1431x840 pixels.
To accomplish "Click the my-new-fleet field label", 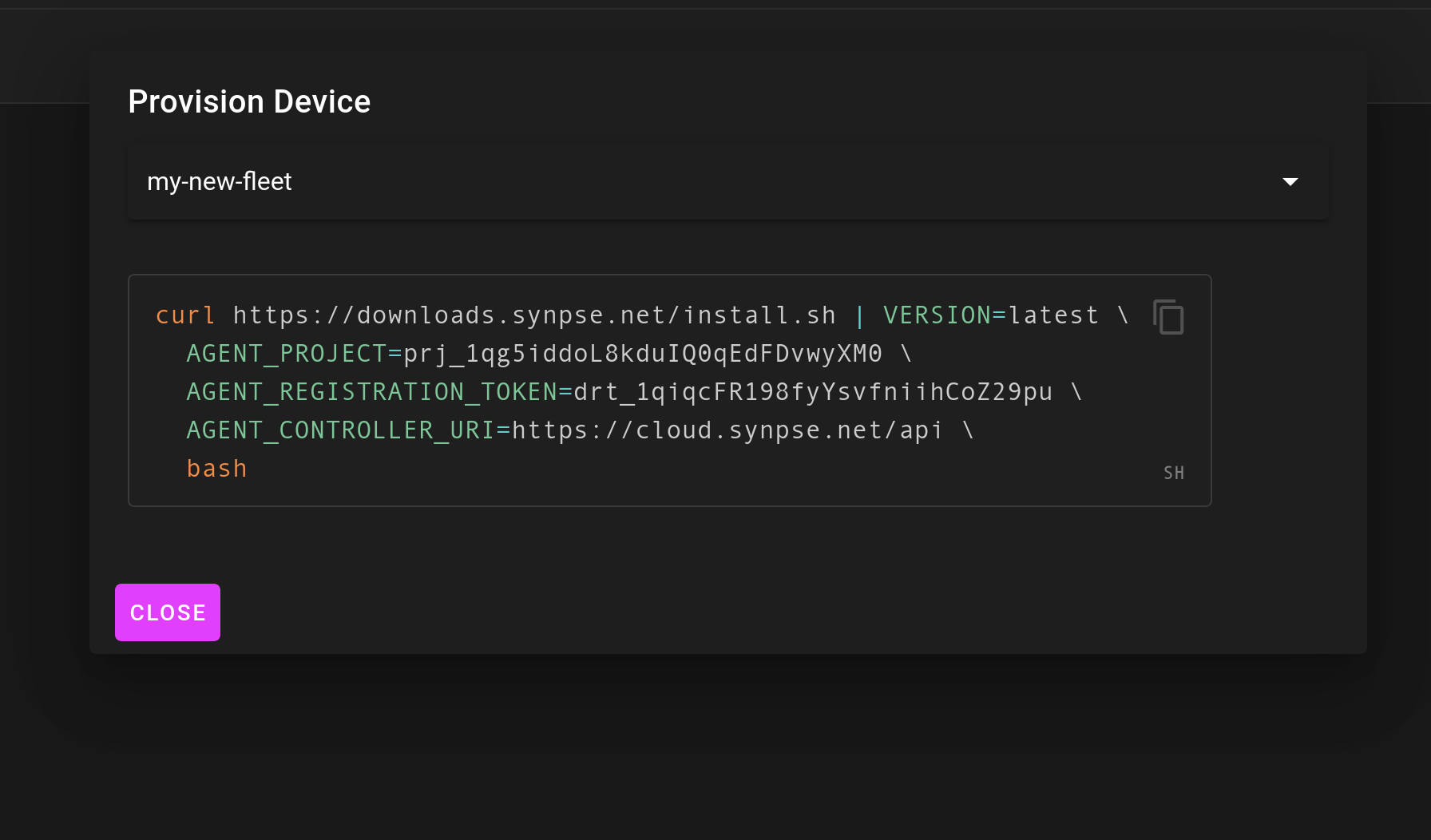I will click(219, 181).
